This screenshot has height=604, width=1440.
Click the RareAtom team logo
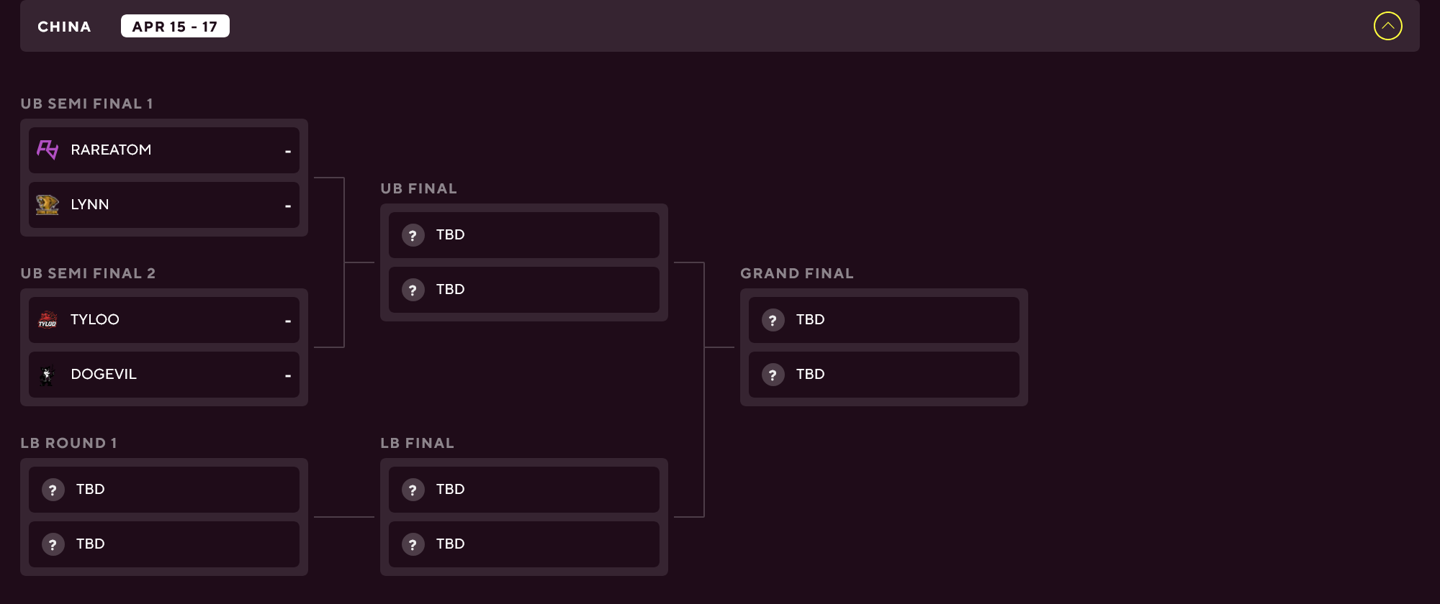coord(47,150)
